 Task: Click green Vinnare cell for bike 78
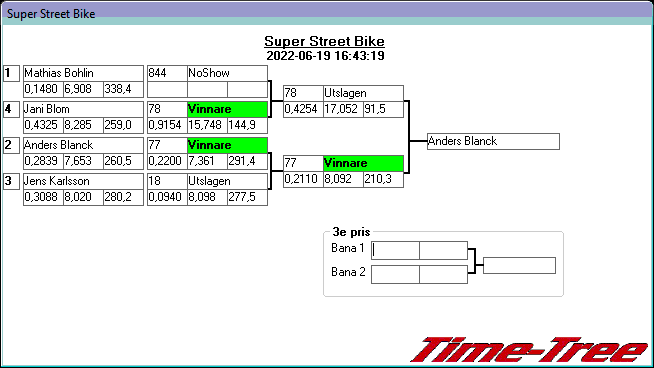point(227,109)
